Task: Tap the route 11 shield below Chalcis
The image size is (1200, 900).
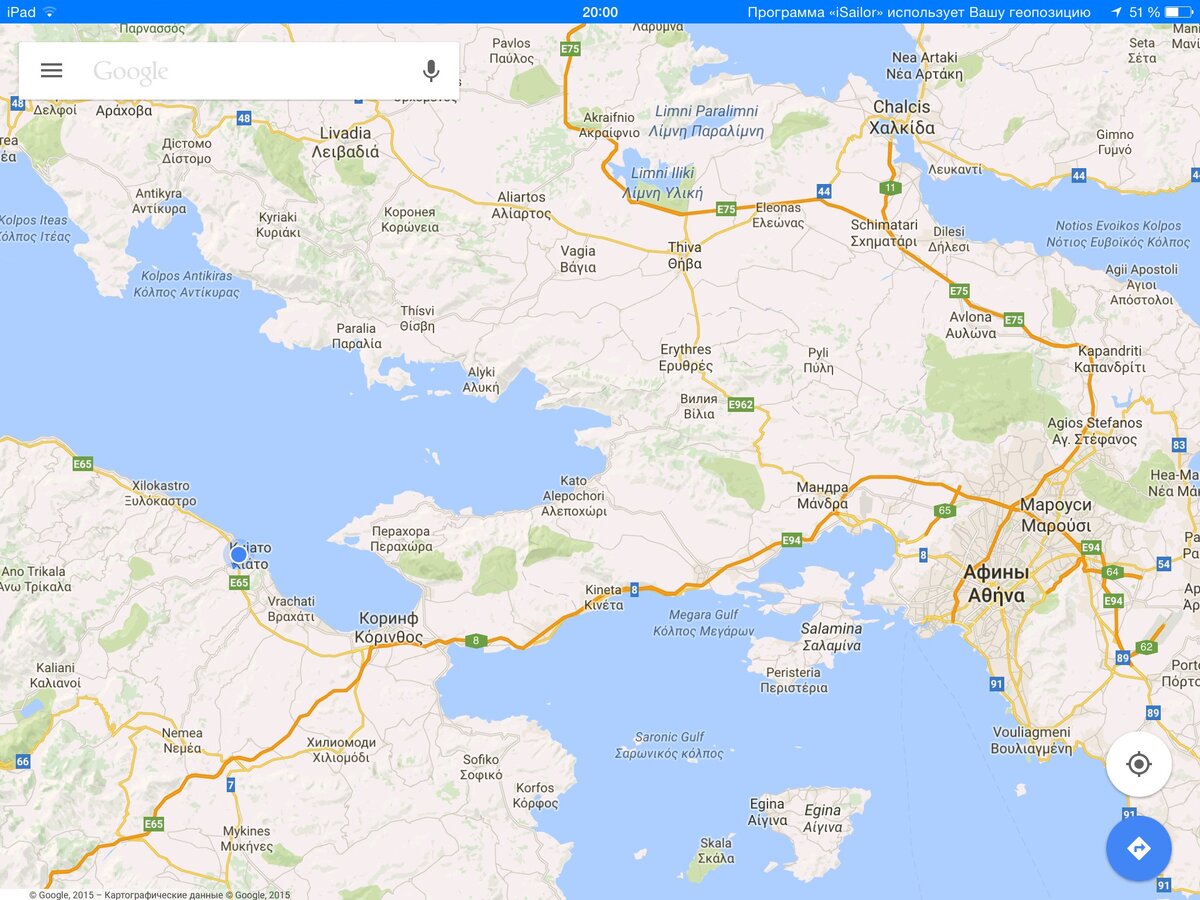Action: (890, 187)
